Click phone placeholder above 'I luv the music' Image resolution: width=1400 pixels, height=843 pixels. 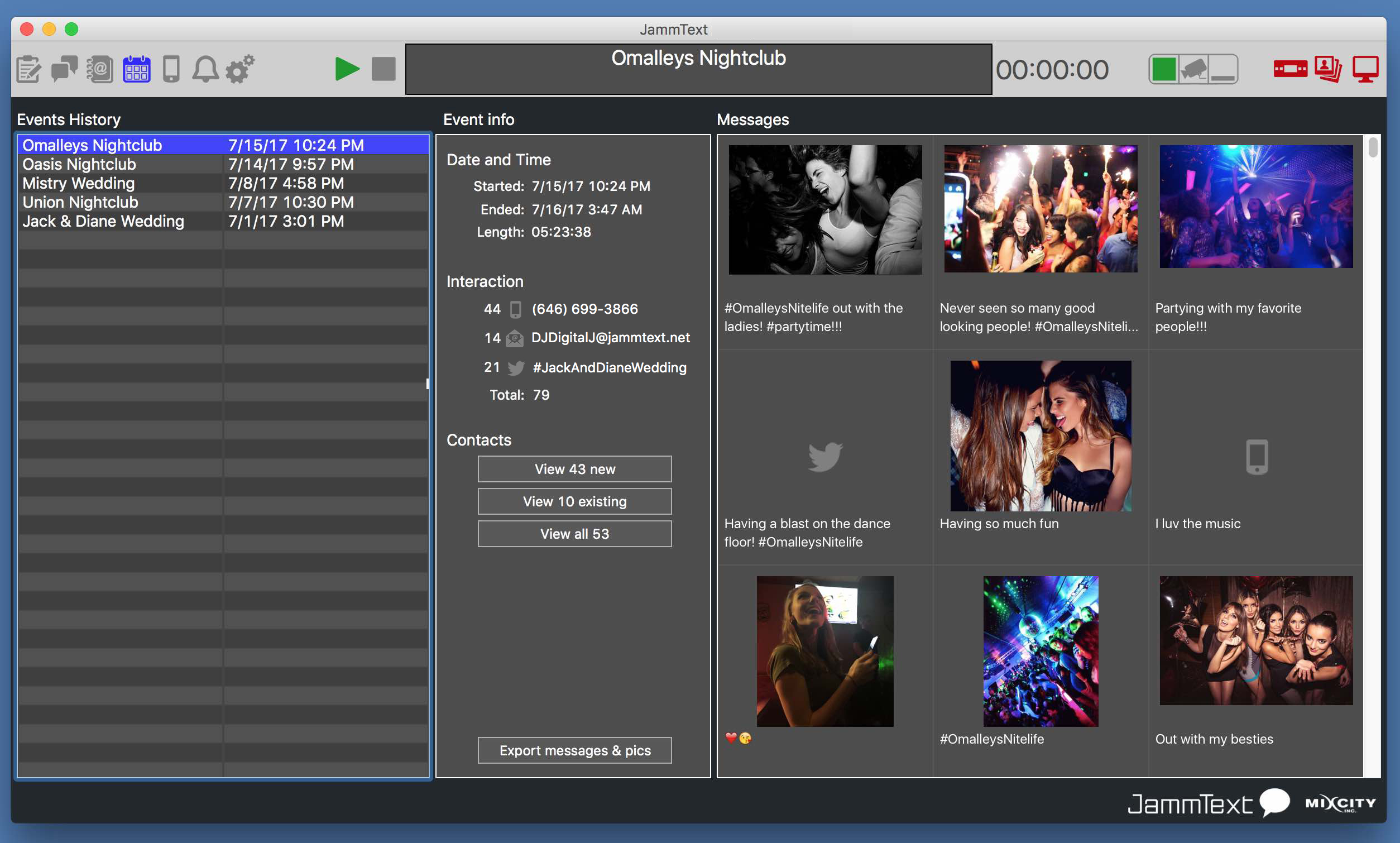1257,456
